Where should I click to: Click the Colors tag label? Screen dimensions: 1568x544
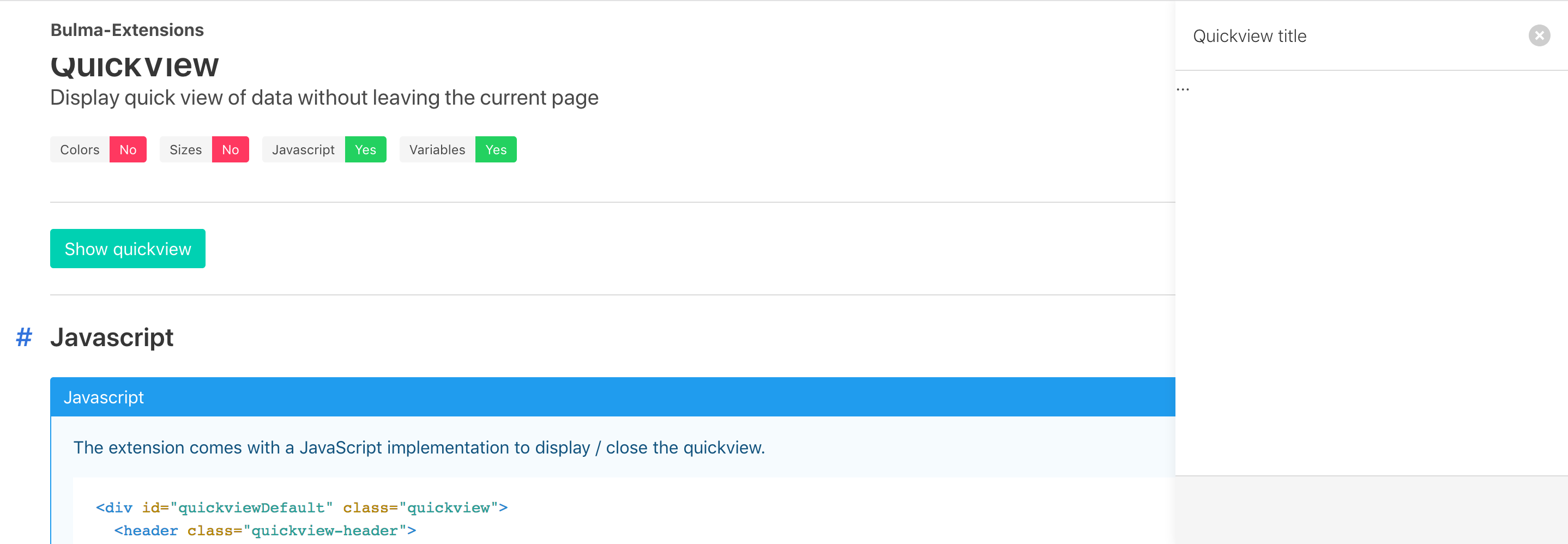pos(80,150)
